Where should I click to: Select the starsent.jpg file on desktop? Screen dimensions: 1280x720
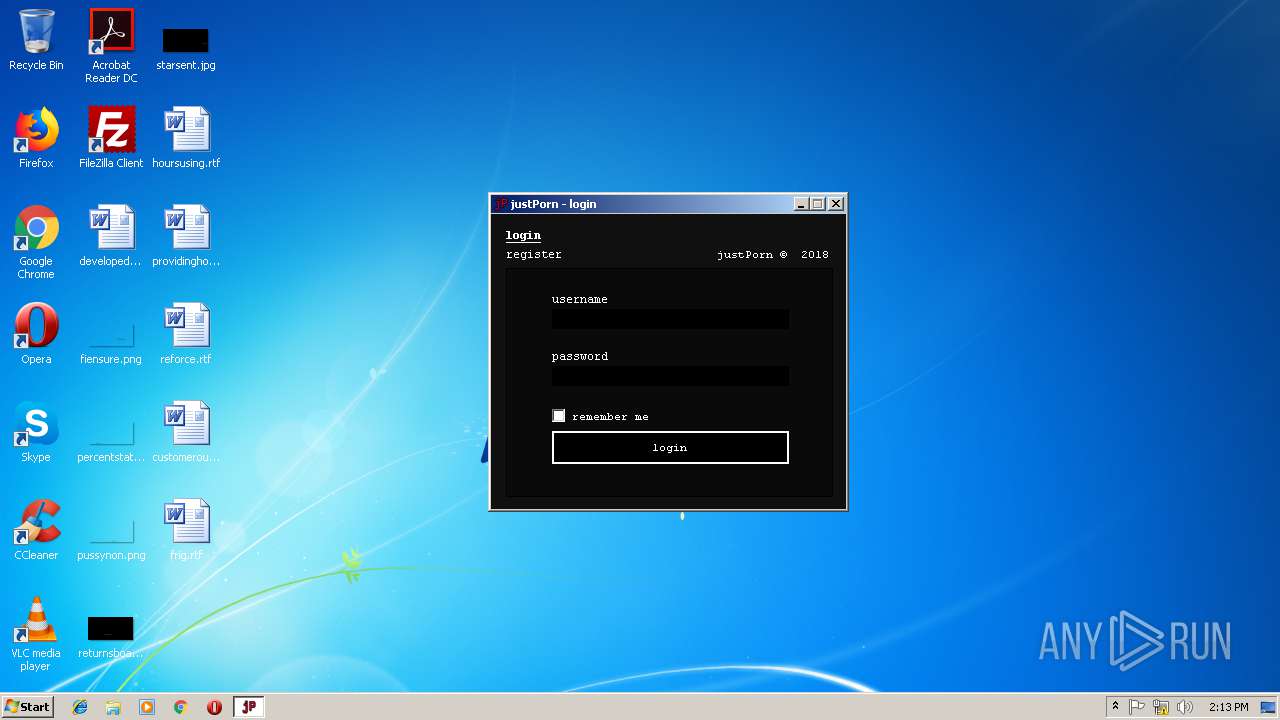coord(186,50)
